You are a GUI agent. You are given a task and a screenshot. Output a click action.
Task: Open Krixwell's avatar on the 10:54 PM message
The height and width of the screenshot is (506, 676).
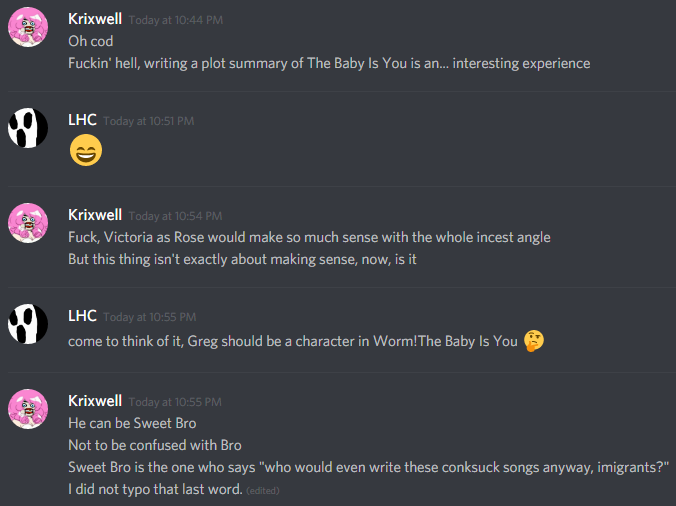28,223
